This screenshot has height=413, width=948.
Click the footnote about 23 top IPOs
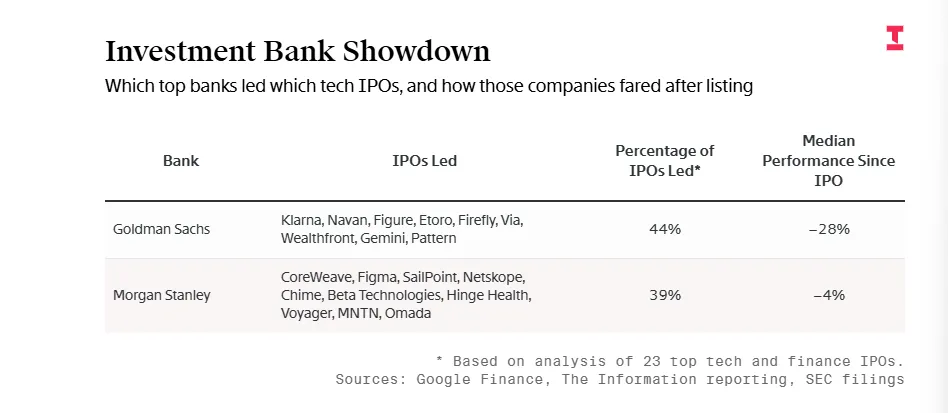(670, 360)
